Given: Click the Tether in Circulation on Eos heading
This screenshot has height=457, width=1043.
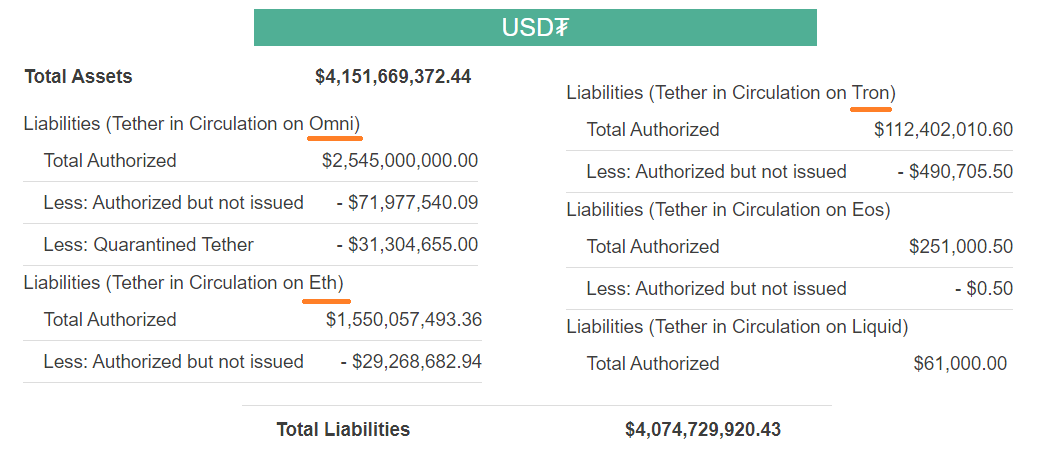Looking at the screenshot, I should [x=728, y=210].
